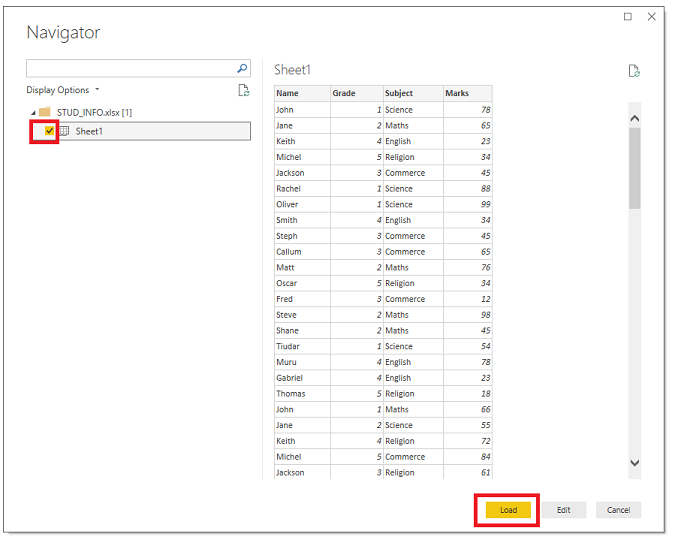This screenshot has height=543, width=678.
Task: Collapse the STUD_INFO.xlsx tree node
Action: [33, 113]
